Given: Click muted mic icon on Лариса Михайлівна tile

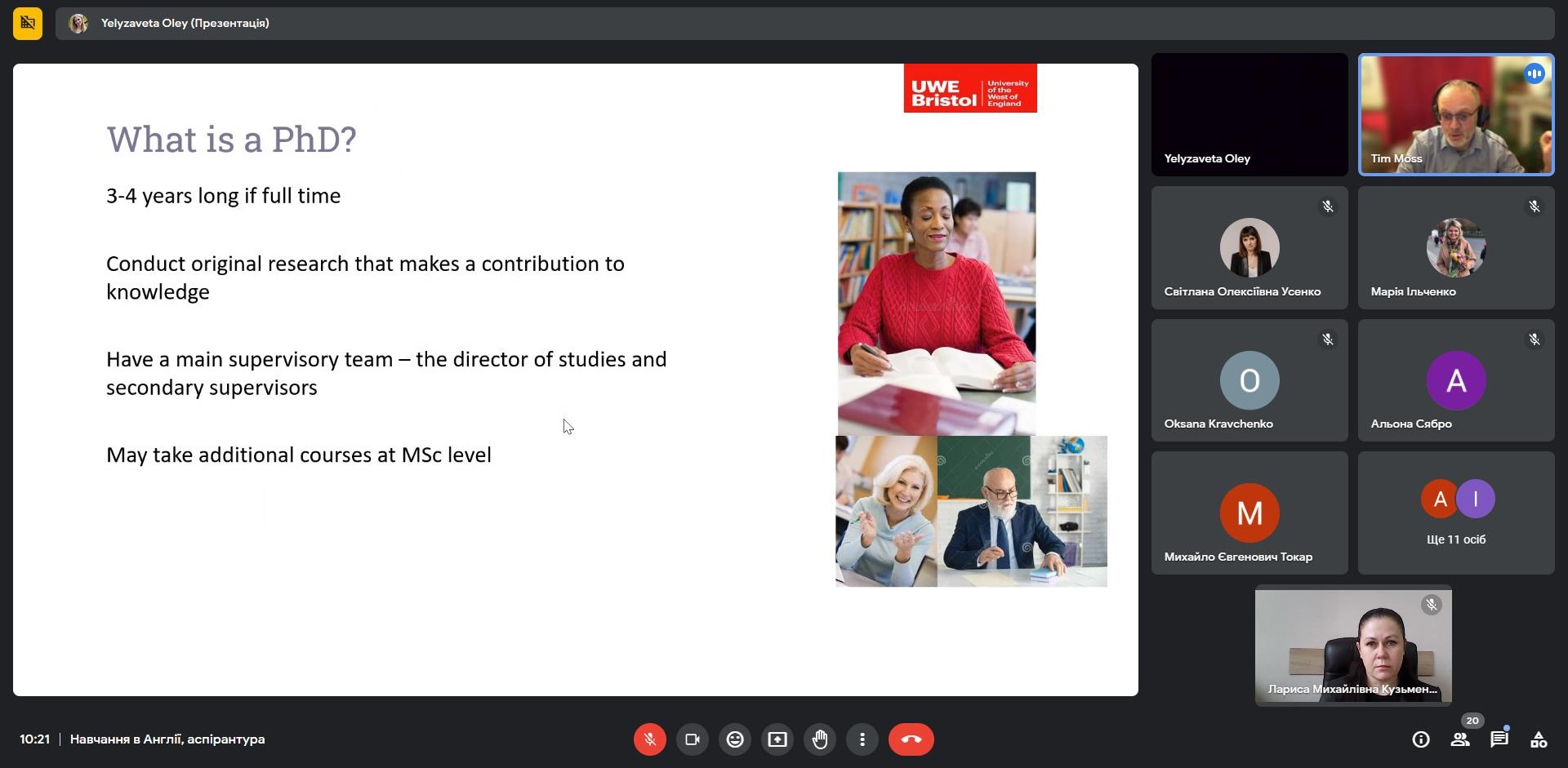Looking at the screenshot, I should coord(1431,605).
